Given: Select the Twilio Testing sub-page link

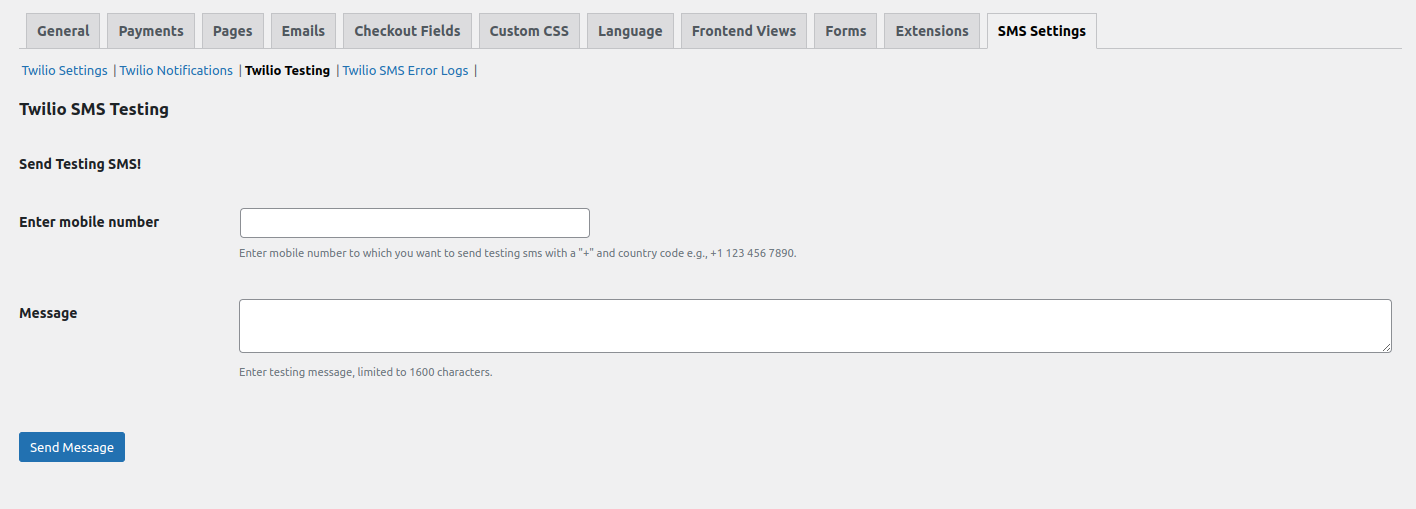Looking at the screenshot, I should tap(287, 71).
